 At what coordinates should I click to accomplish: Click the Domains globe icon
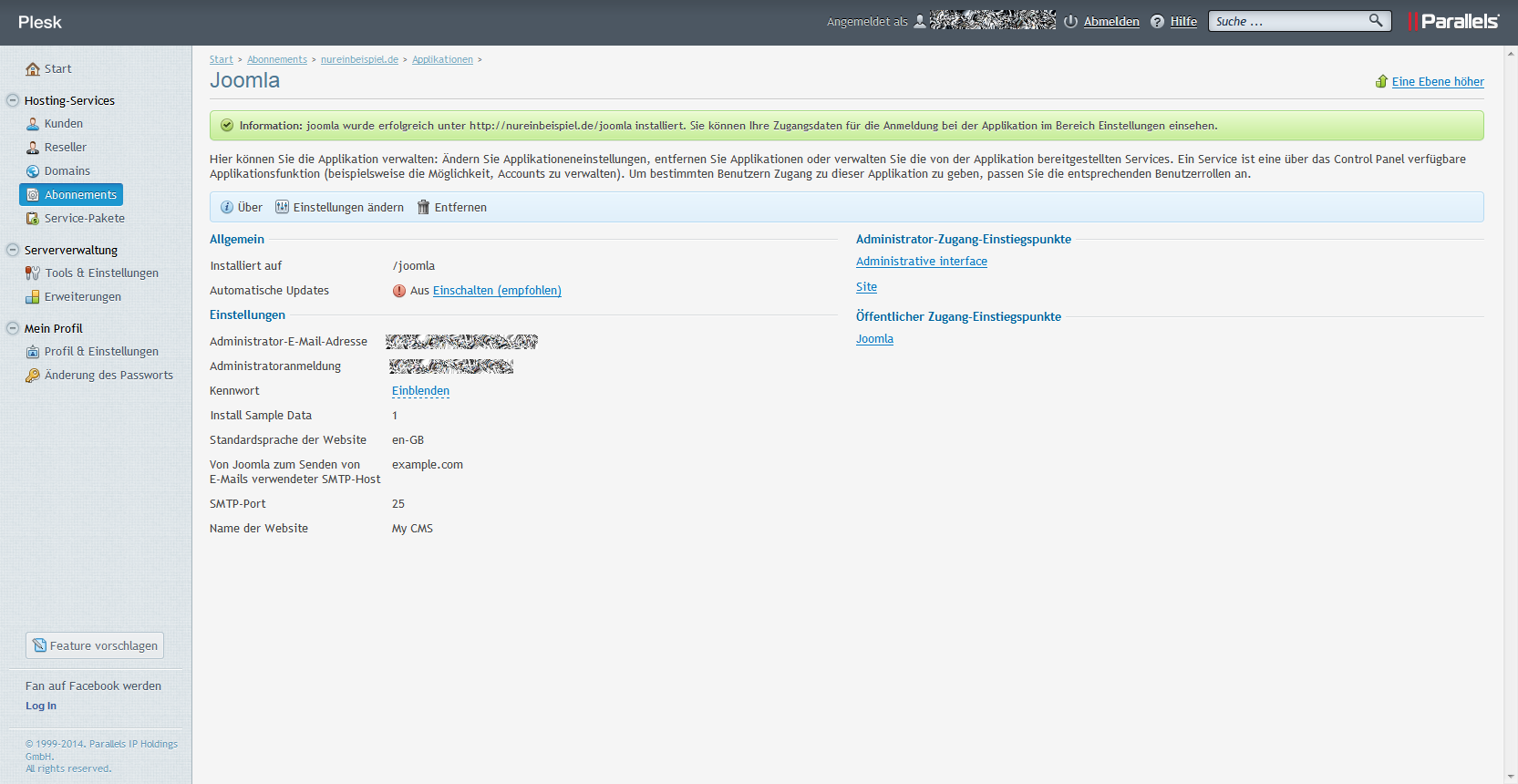point(33,171)
